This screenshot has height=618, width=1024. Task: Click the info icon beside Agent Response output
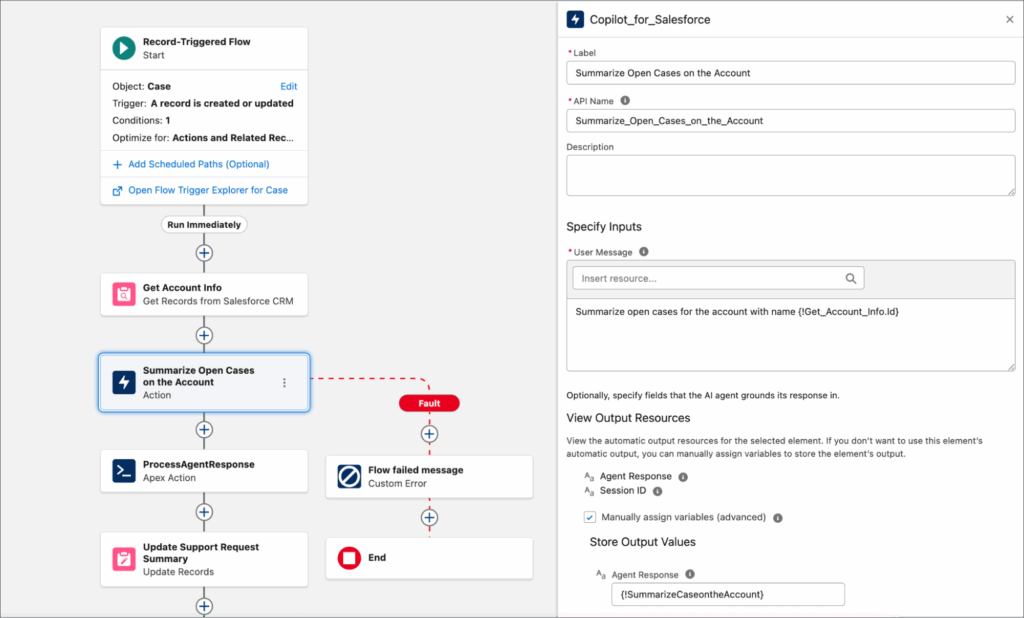pos(683,477)
